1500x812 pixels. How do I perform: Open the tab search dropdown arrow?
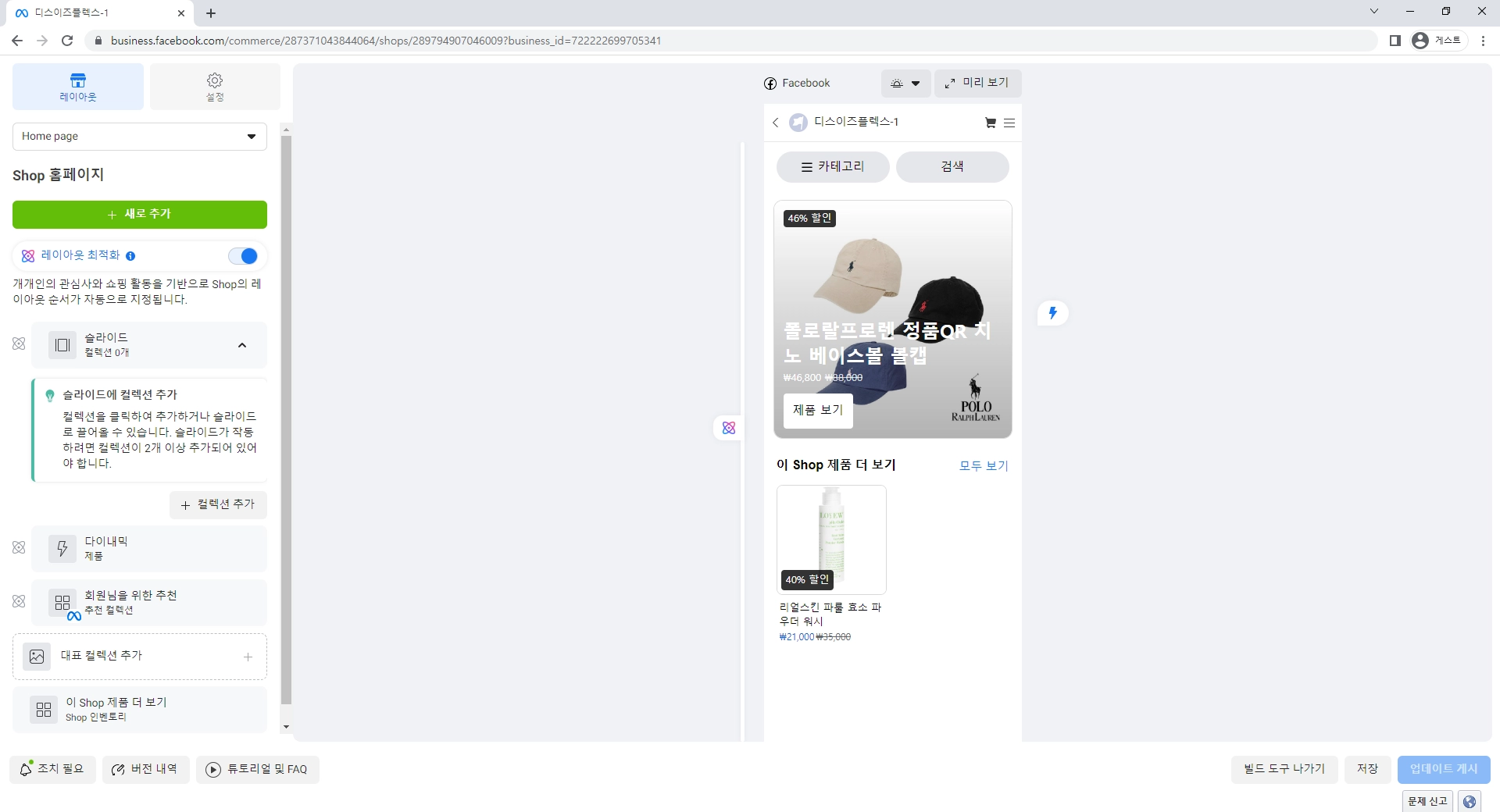(x=1374, y=11)
